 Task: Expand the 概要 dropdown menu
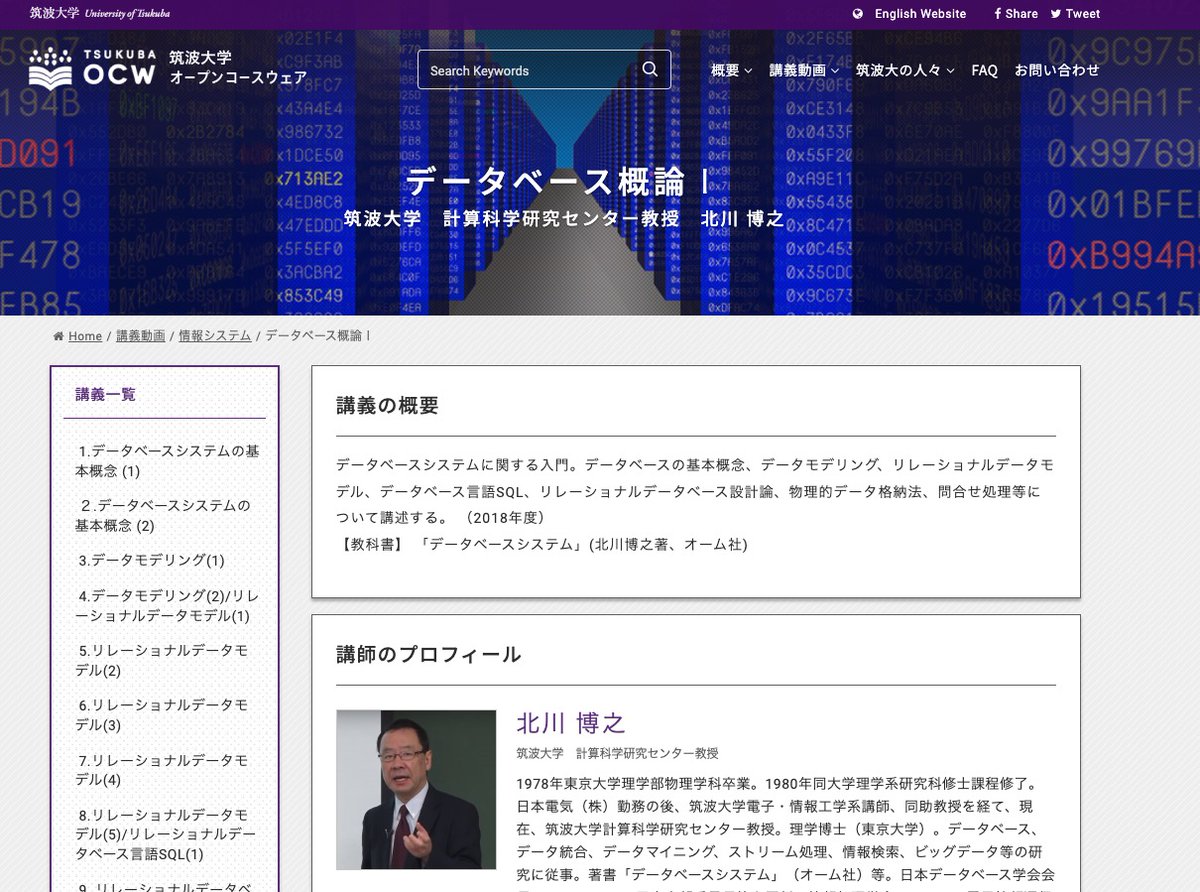pyautogui.click(x=731, y=70)
